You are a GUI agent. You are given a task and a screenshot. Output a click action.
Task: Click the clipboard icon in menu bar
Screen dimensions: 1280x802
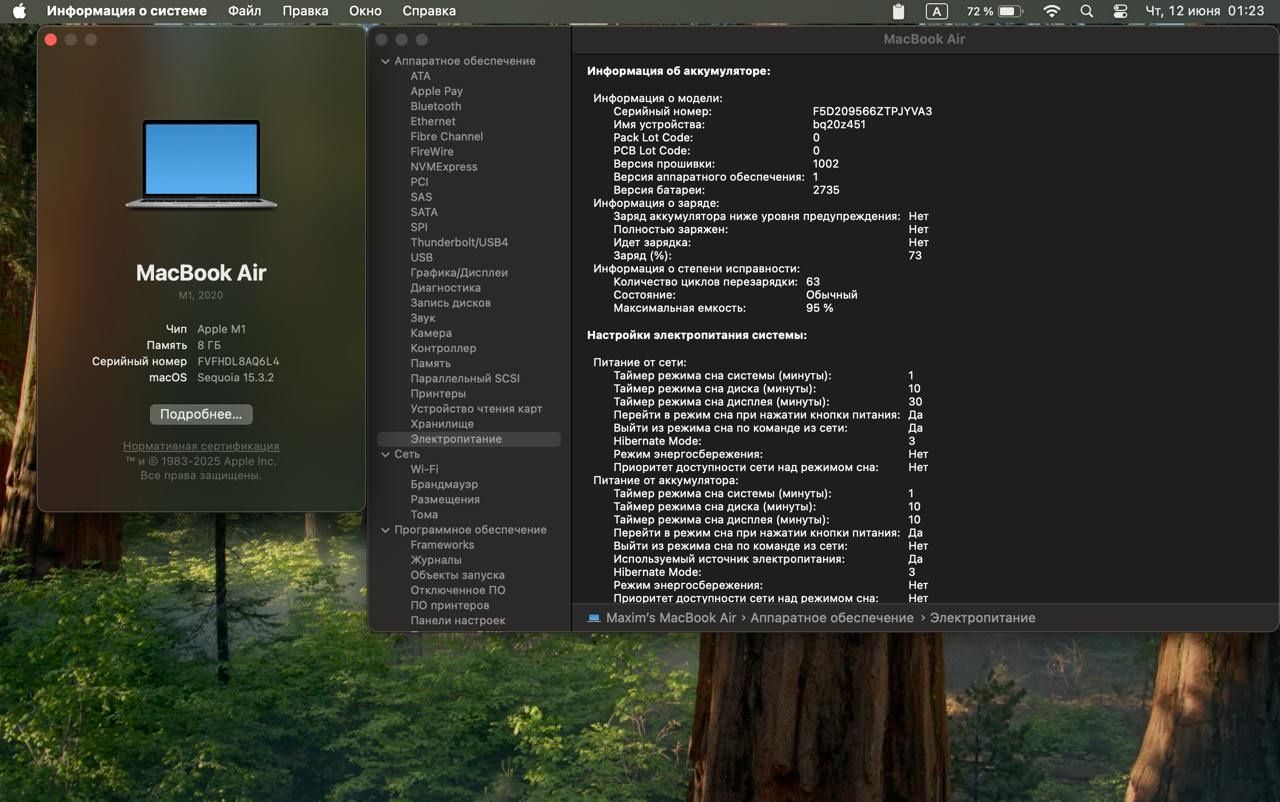898,11
